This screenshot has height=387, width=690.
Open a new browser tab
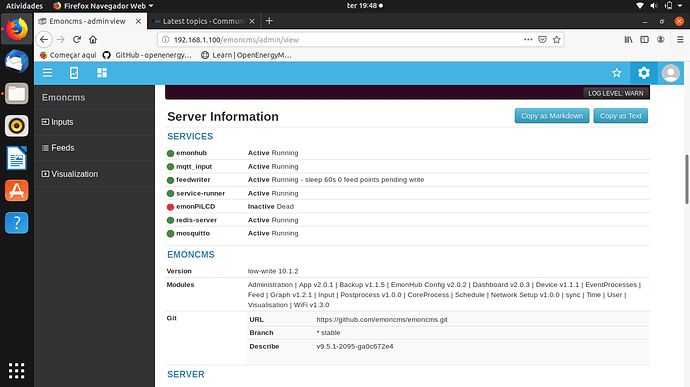click(x=269, y=21)
